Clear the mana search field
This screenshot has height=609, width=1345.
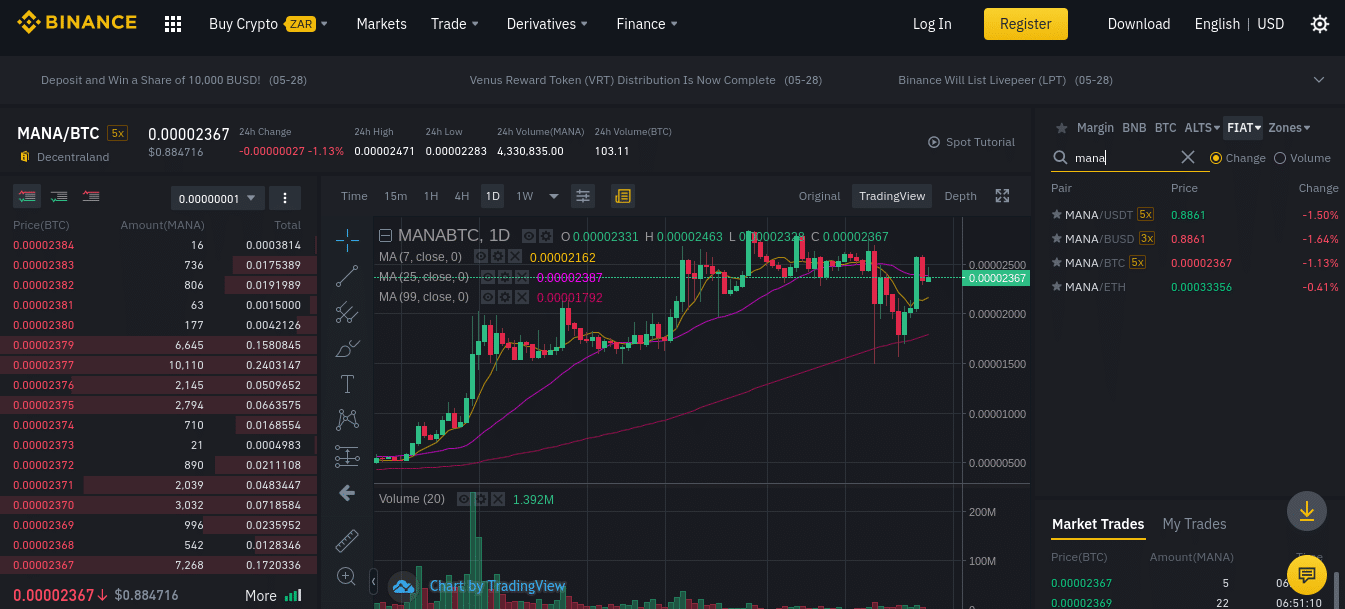1188,157
